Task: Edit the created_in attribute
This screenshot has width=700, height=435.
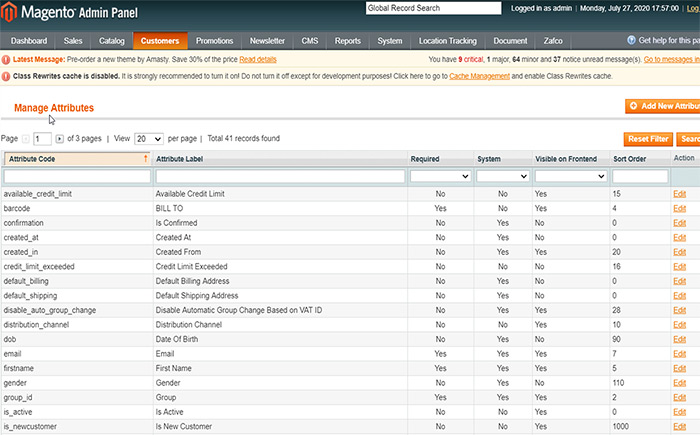Action: coord(679,252)
